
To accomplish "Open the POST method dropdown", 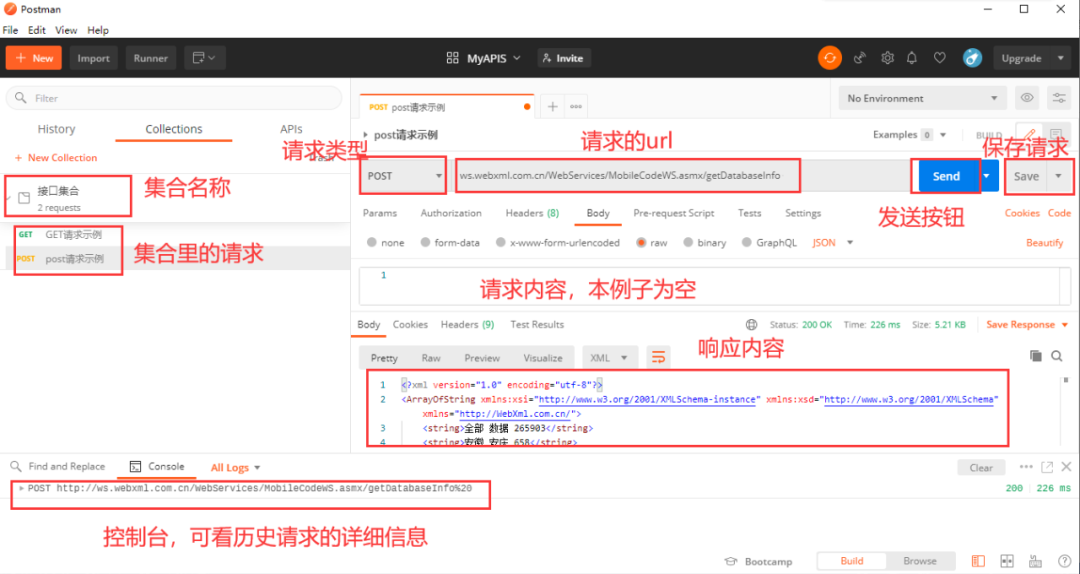I will (x=404, y=176).
